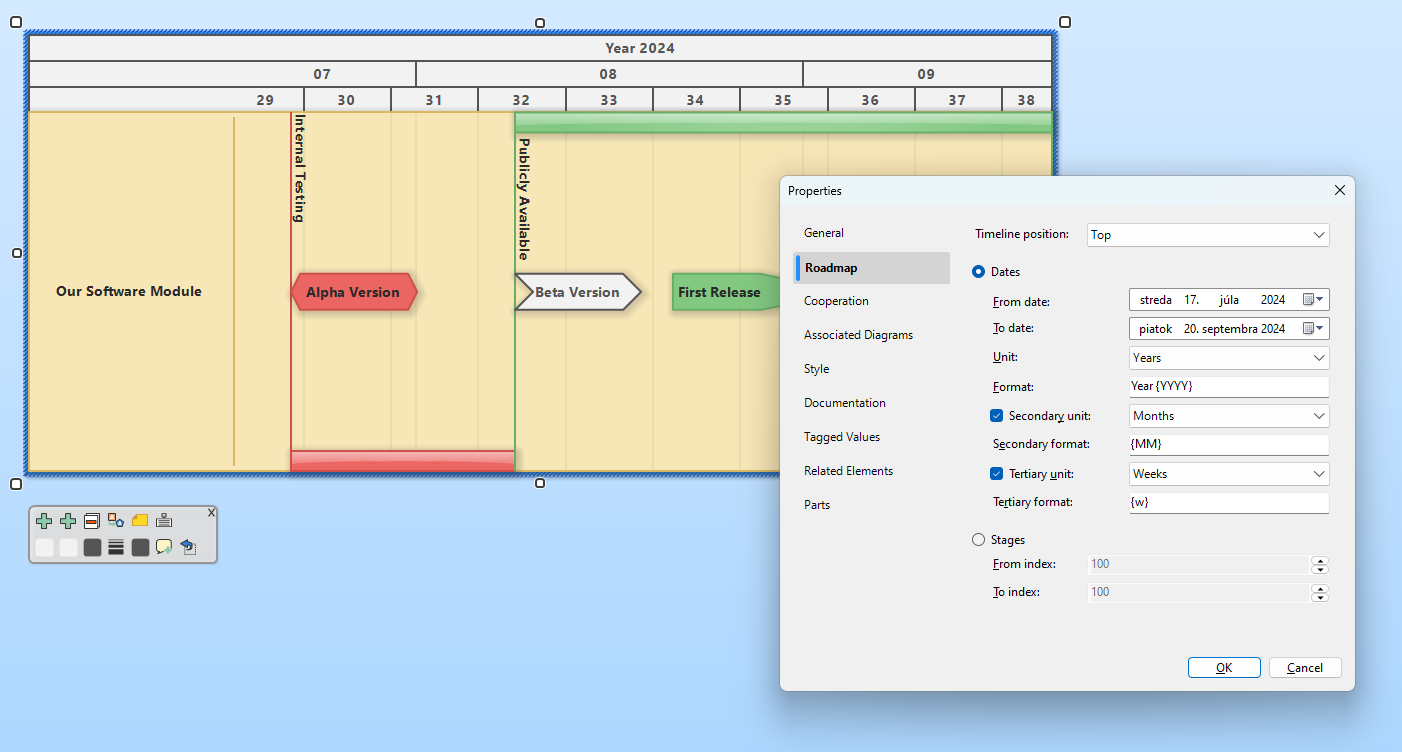Open the Secondary unit dropdown showing Months
This screenshot has width=1402, height=752.
(x=1229, y=416)
